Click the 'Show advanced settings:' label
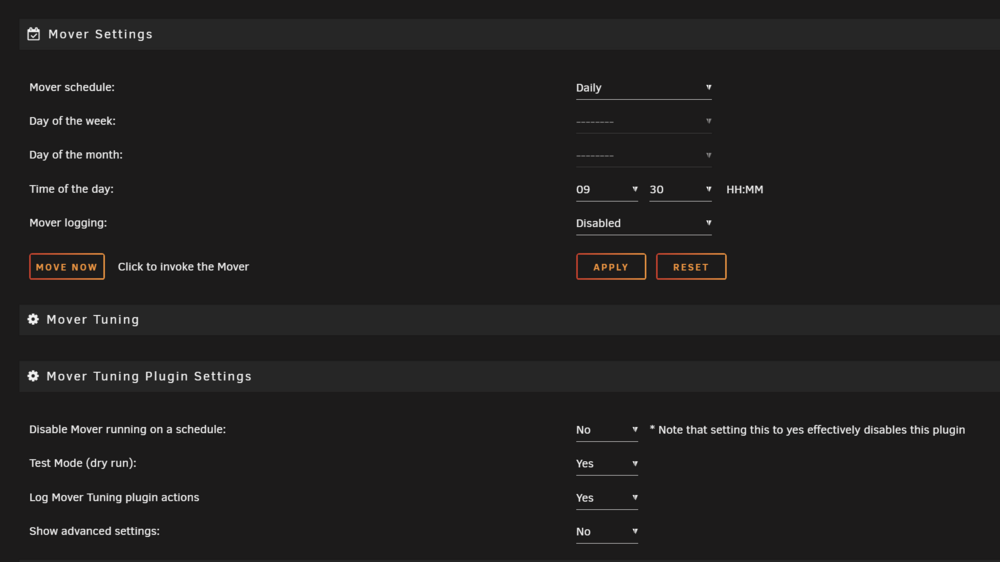The width and height of the screenshot is (1000, 562). click(x=94, y=531)
